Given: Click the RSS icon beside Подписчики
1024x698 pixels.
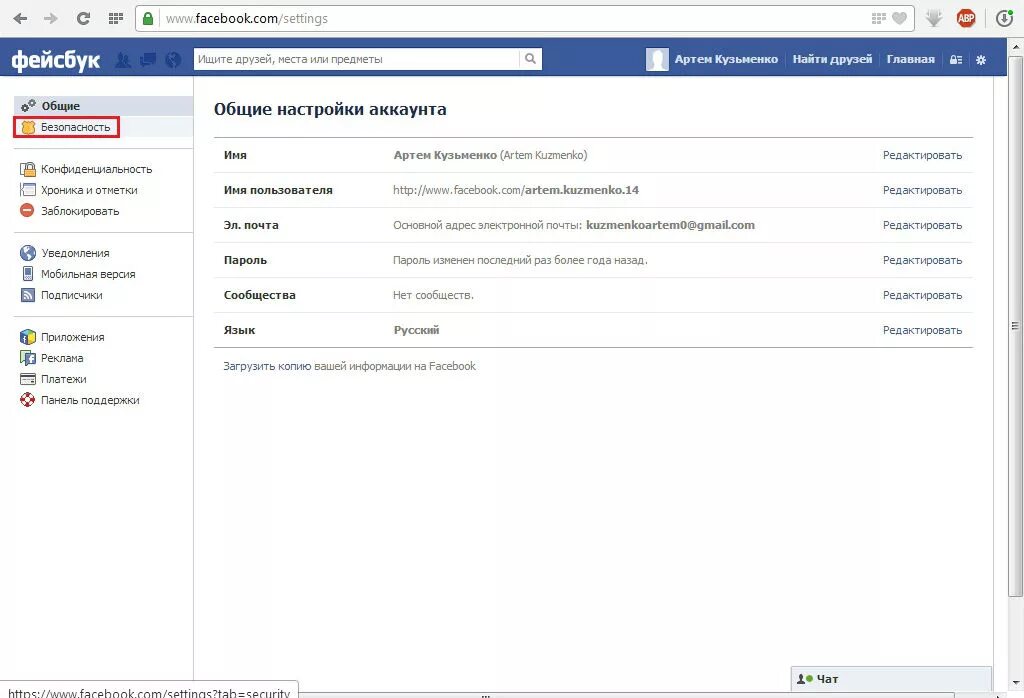Looking at the screenshot, I should pyautogui.click(x=27, y=295).
